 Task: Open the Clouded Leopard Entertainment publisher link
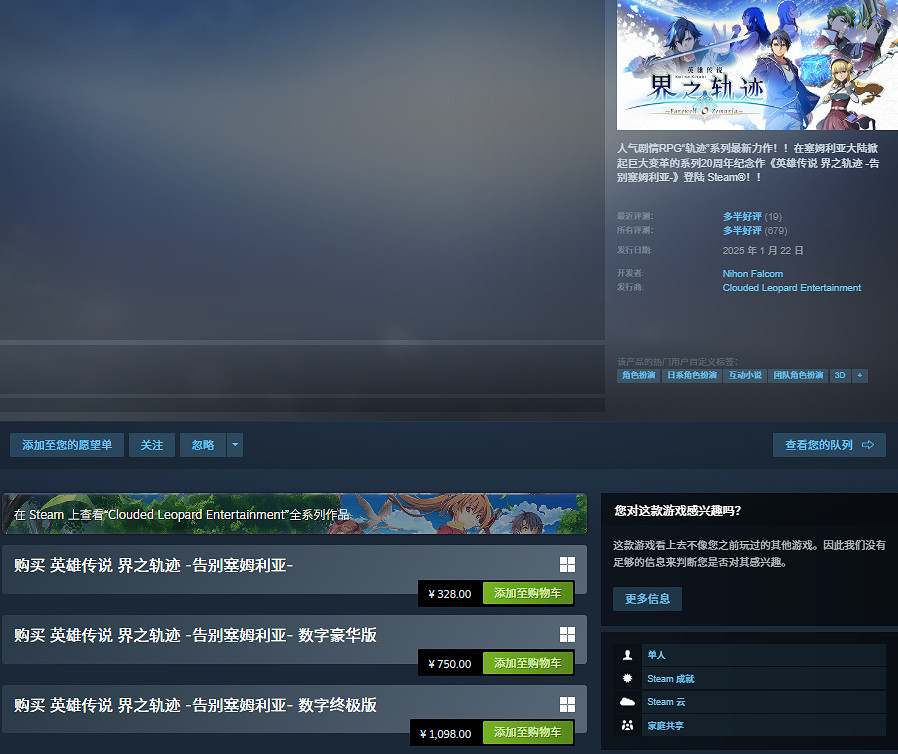tap(791, 288)
